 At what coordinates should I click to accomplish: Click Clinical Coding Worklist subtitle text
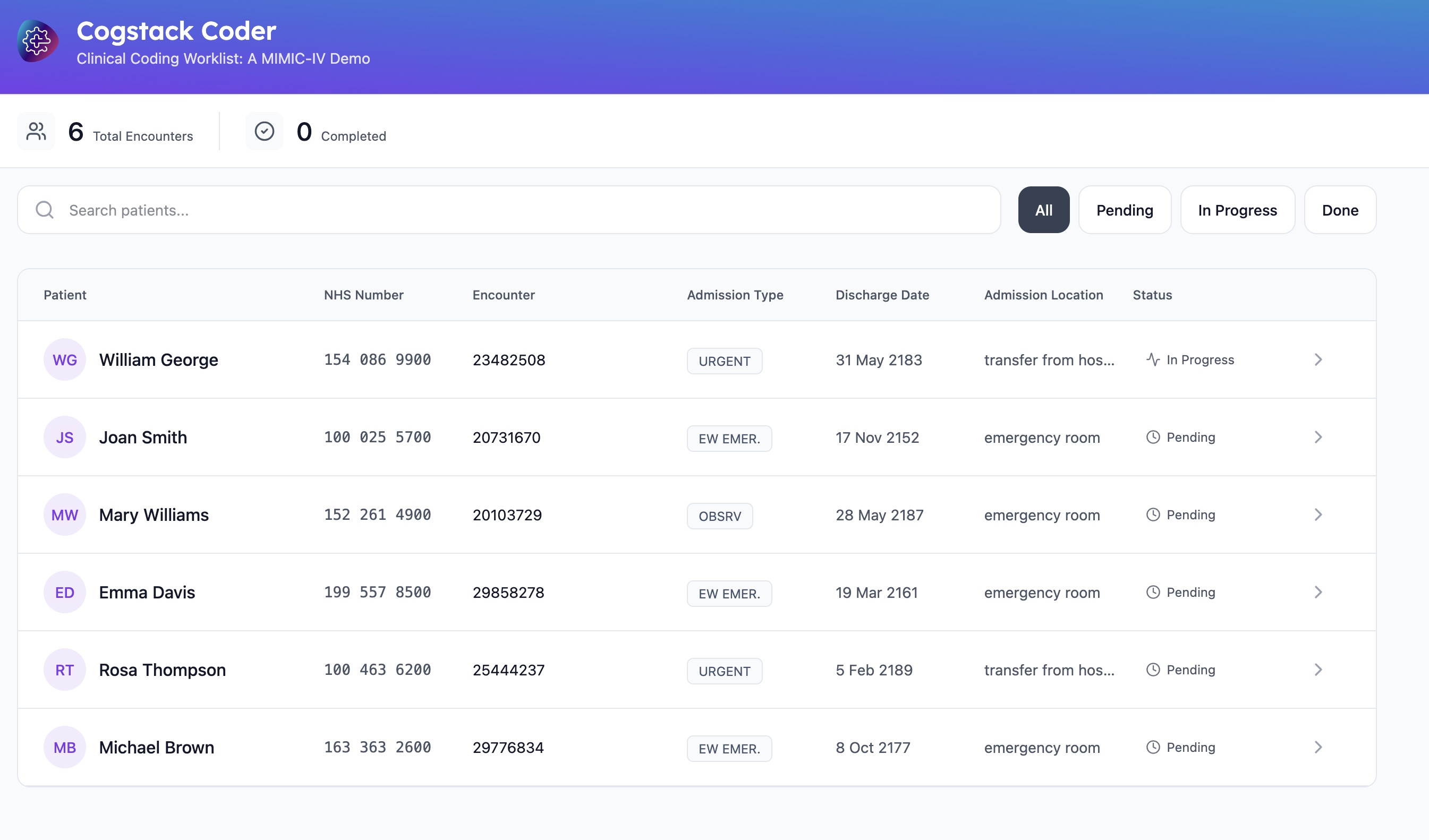[x=224, y=58]
